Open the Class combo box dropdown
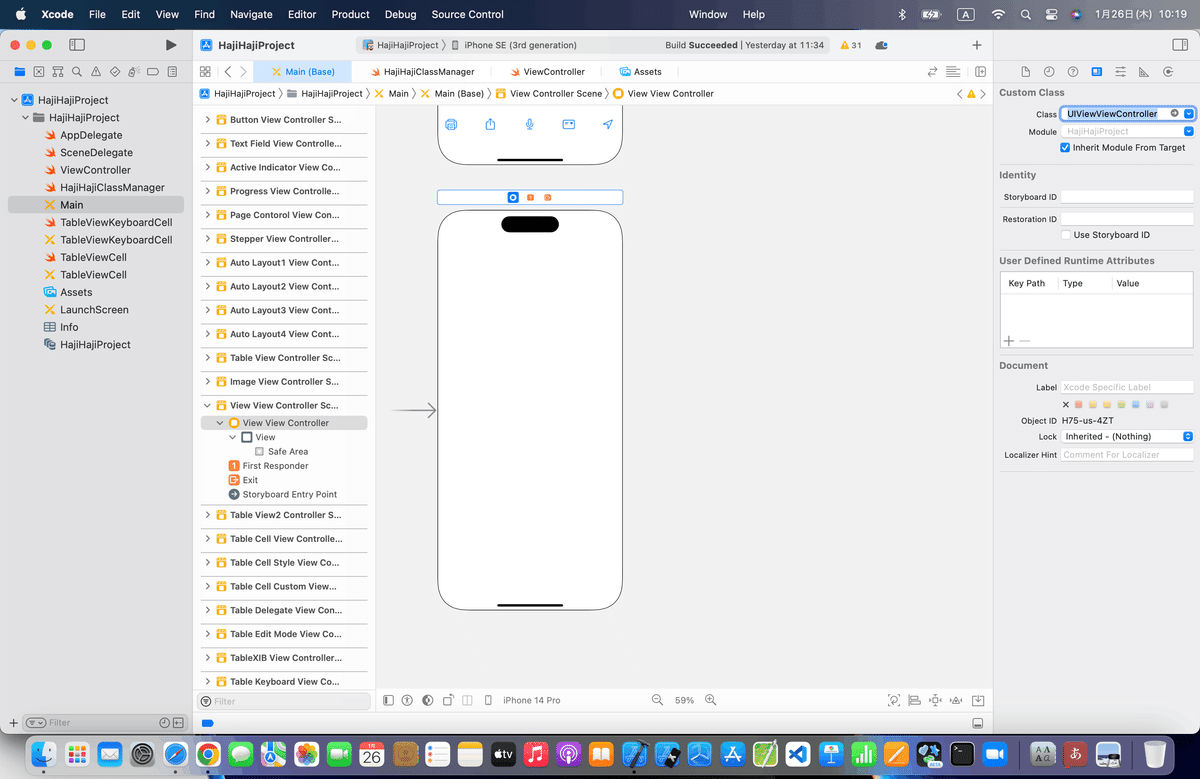The width and height of the screenshot is (1200, 779). coord(1189,114)
